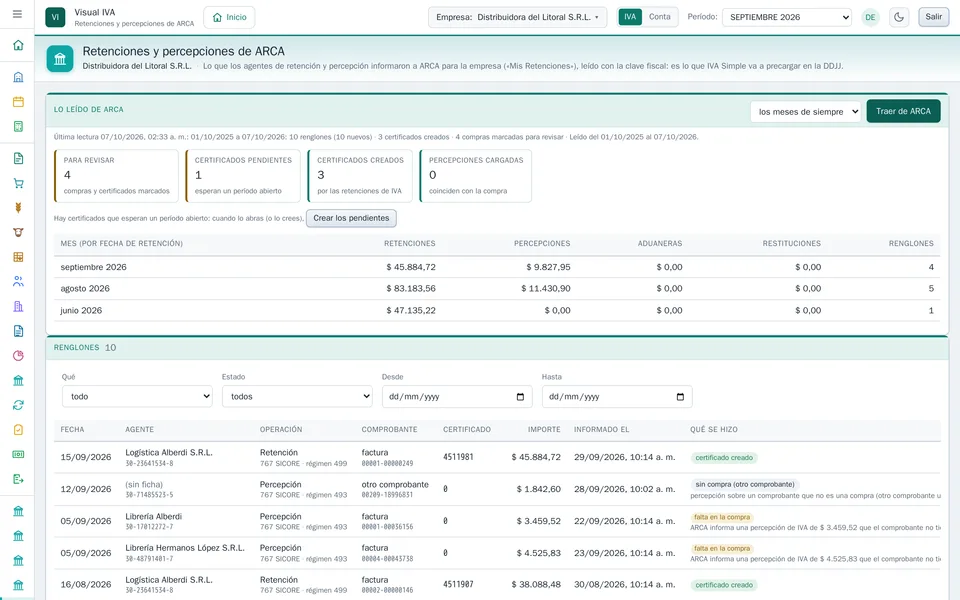Click the DE user avatar
This screenshot has width=960, height=600.
tap(870, 17)
